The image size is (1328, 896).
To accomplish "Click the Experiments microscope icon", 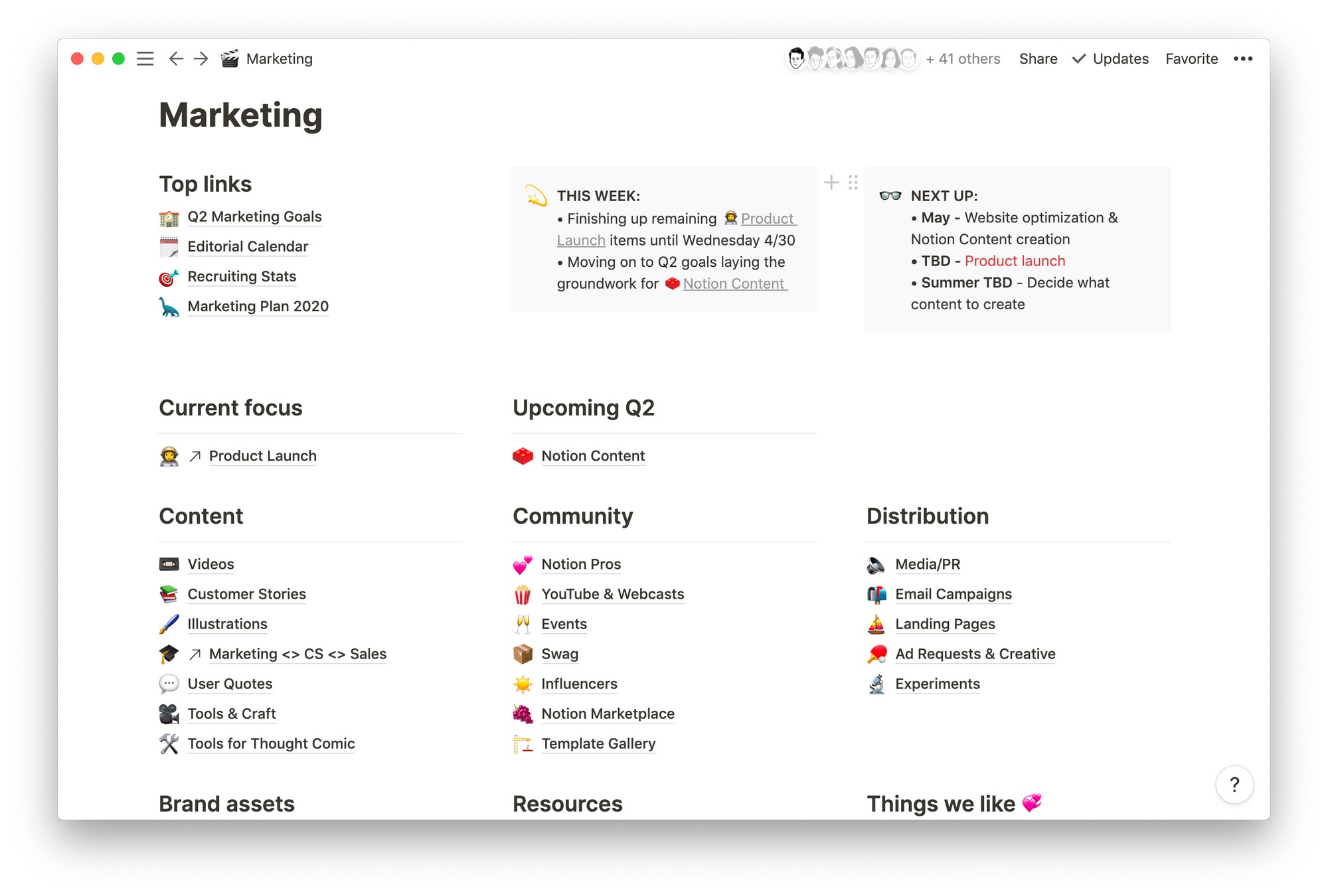I will (x=876, y=684).
